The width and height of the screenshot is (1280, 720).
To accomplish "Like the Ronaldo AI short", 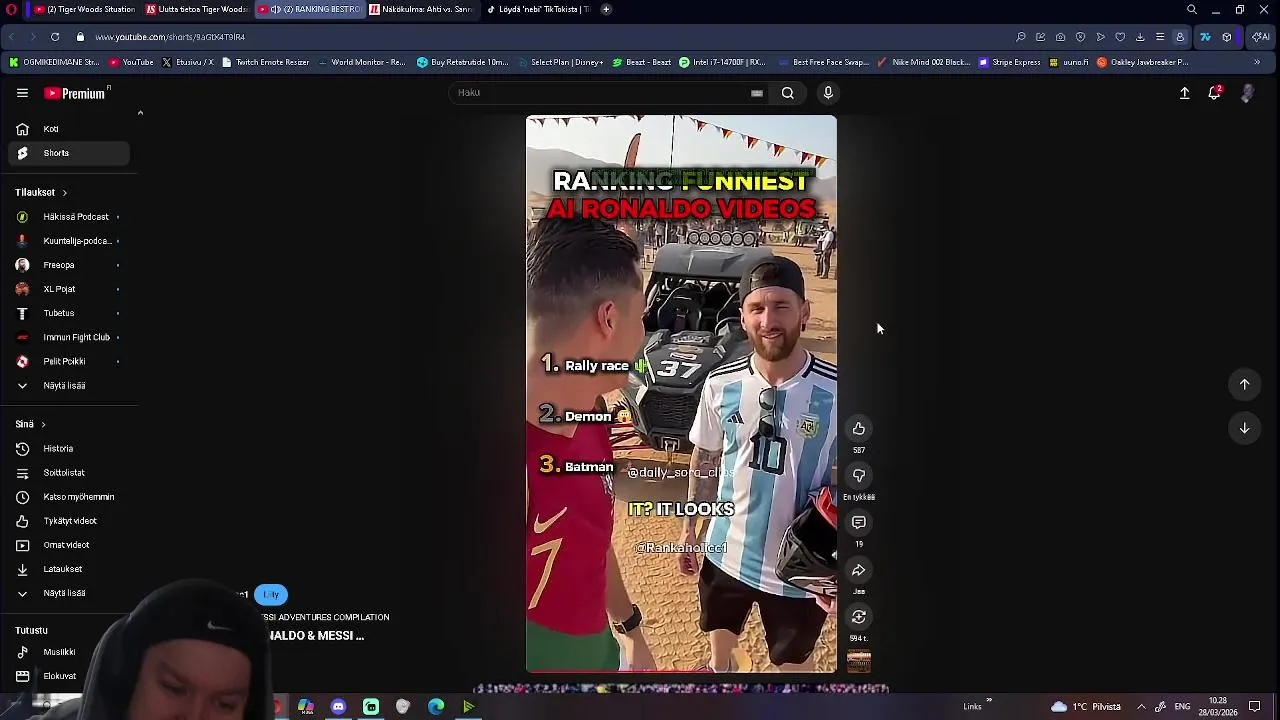I will 859,429.
